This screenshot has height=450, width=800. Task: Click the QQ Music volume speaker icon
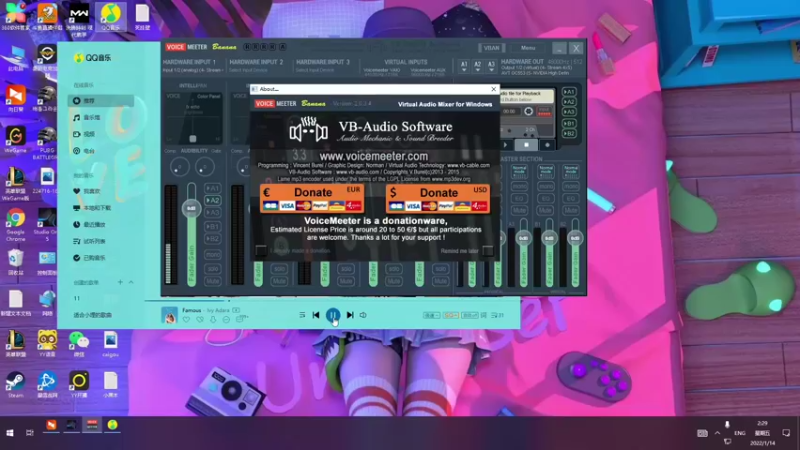point(363,315)
